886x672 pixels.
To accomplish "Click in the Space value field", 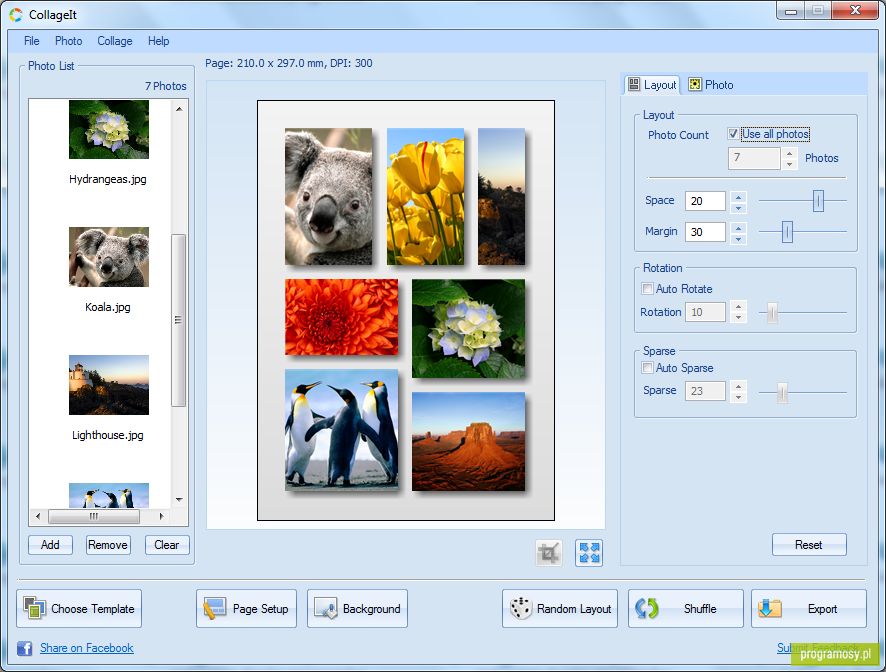I will 705,201.
